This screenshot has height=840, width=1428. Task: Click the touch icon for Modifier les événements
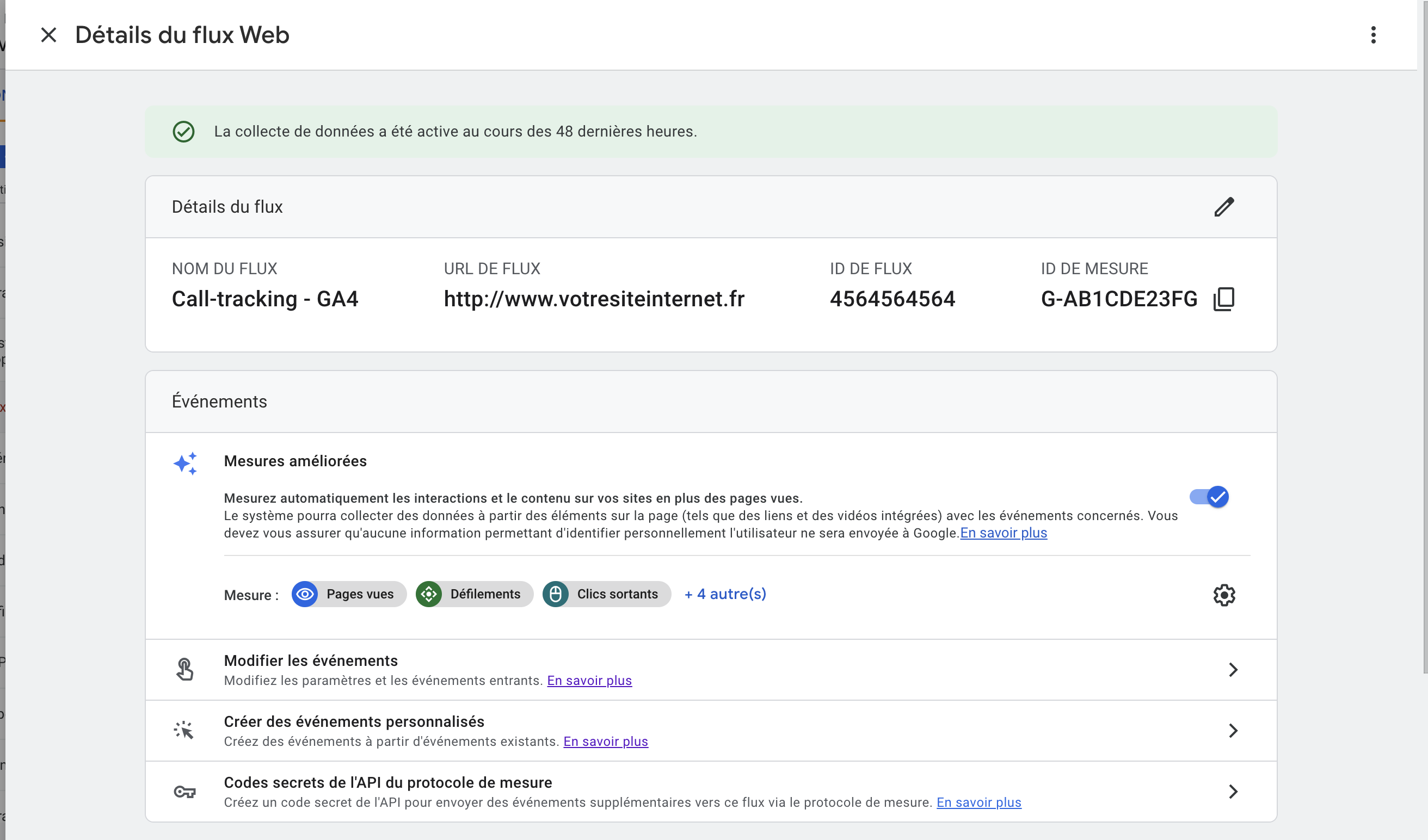(184, 670)
